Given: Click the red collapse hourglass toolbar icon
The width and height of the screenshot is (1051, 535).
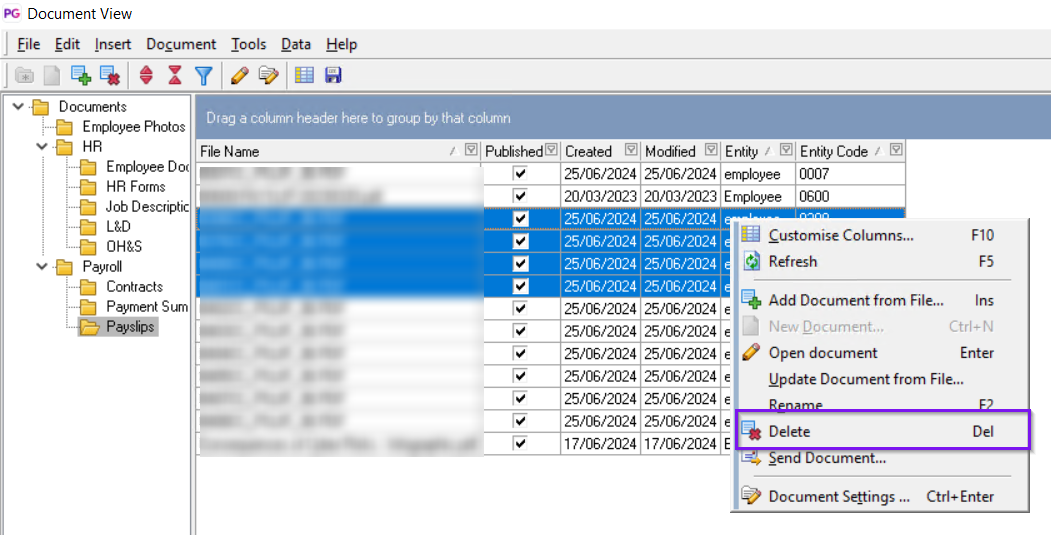Looking at the screenshot, I should pos(175,75).
